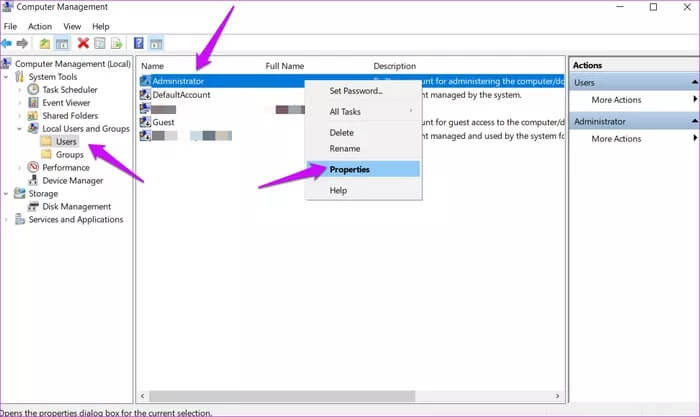Click the Performance monitor icon

pos(33,167)
